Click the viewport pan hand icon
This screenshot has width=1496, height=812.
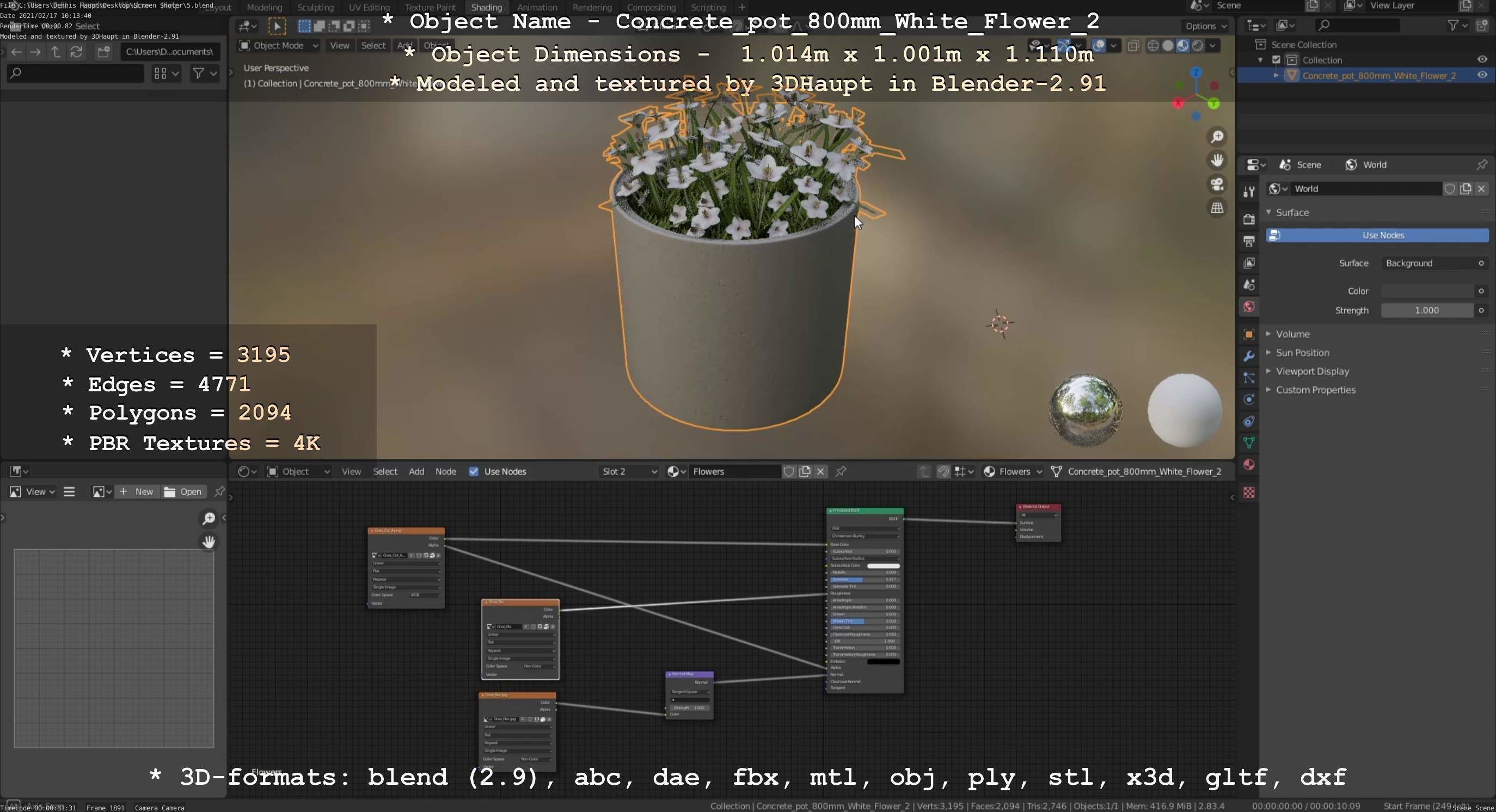point(1217,160)
